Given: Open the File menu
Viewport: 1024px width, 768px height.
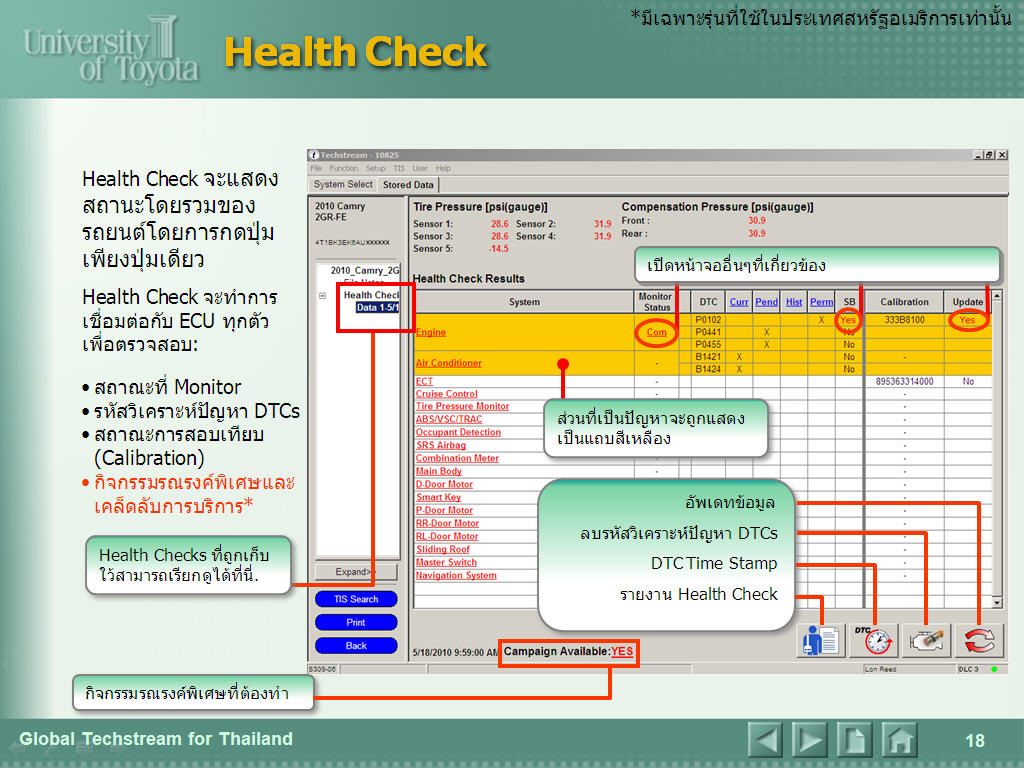Looking at the screenshot, I should pos(316,168).
